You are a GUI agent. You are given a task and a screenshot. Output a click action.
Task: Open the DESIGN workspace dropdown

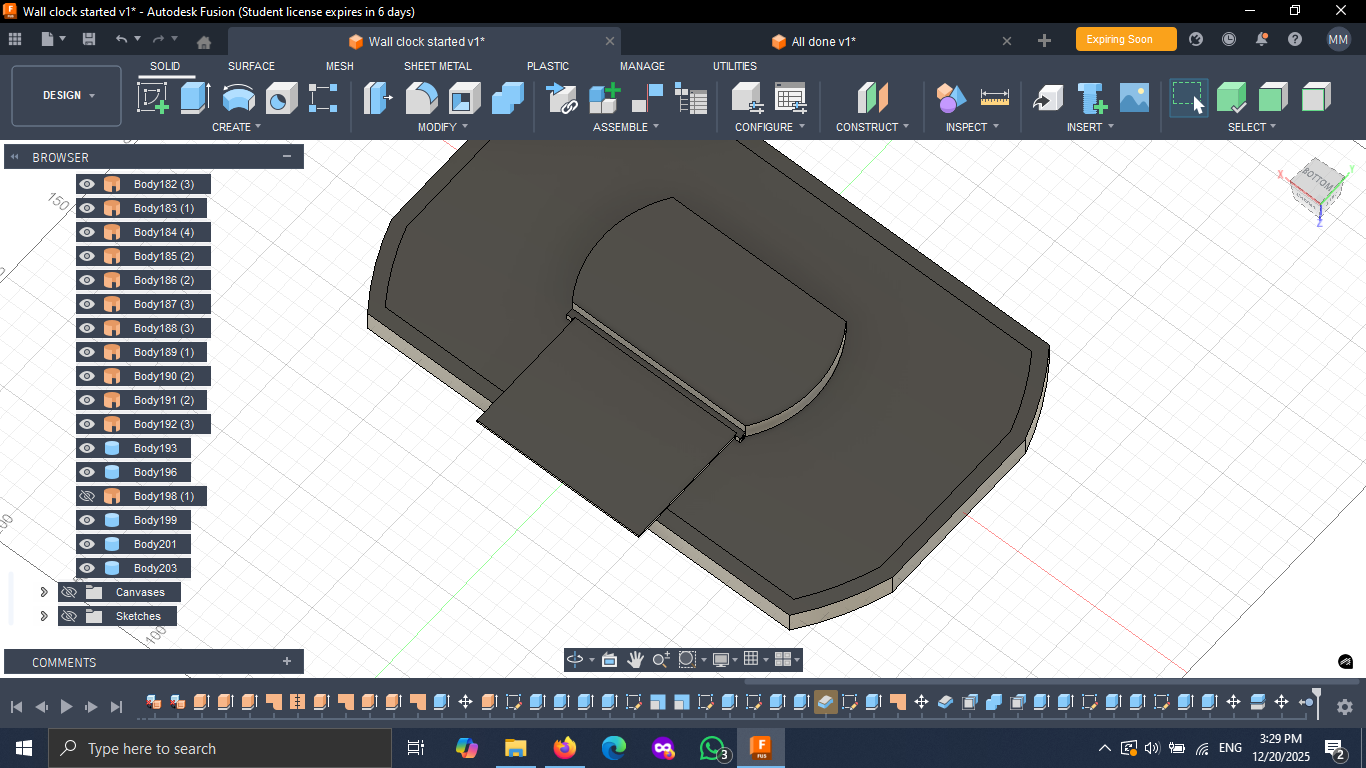click(x=67, y=96)
